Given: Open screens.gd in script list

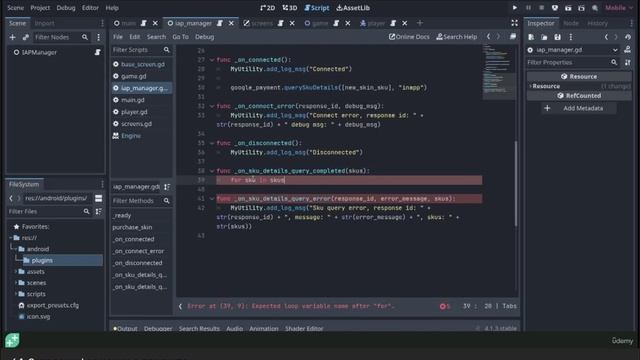Looking at the screenshot, I should coord(136,124).
